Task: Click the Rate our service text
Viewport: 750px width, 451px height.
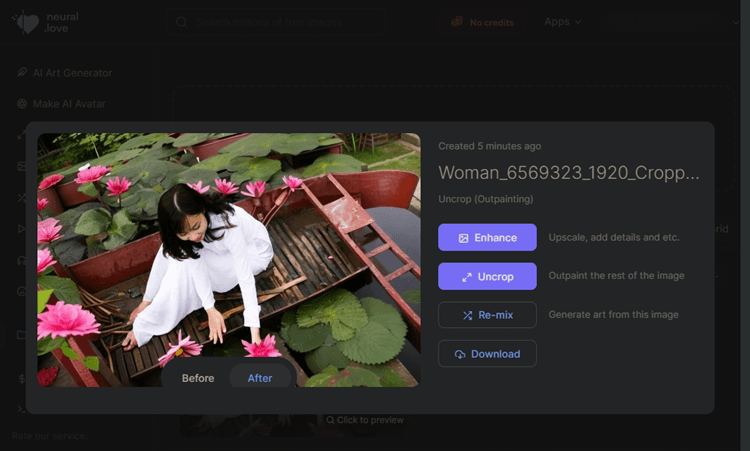Action: click(50, 436)
